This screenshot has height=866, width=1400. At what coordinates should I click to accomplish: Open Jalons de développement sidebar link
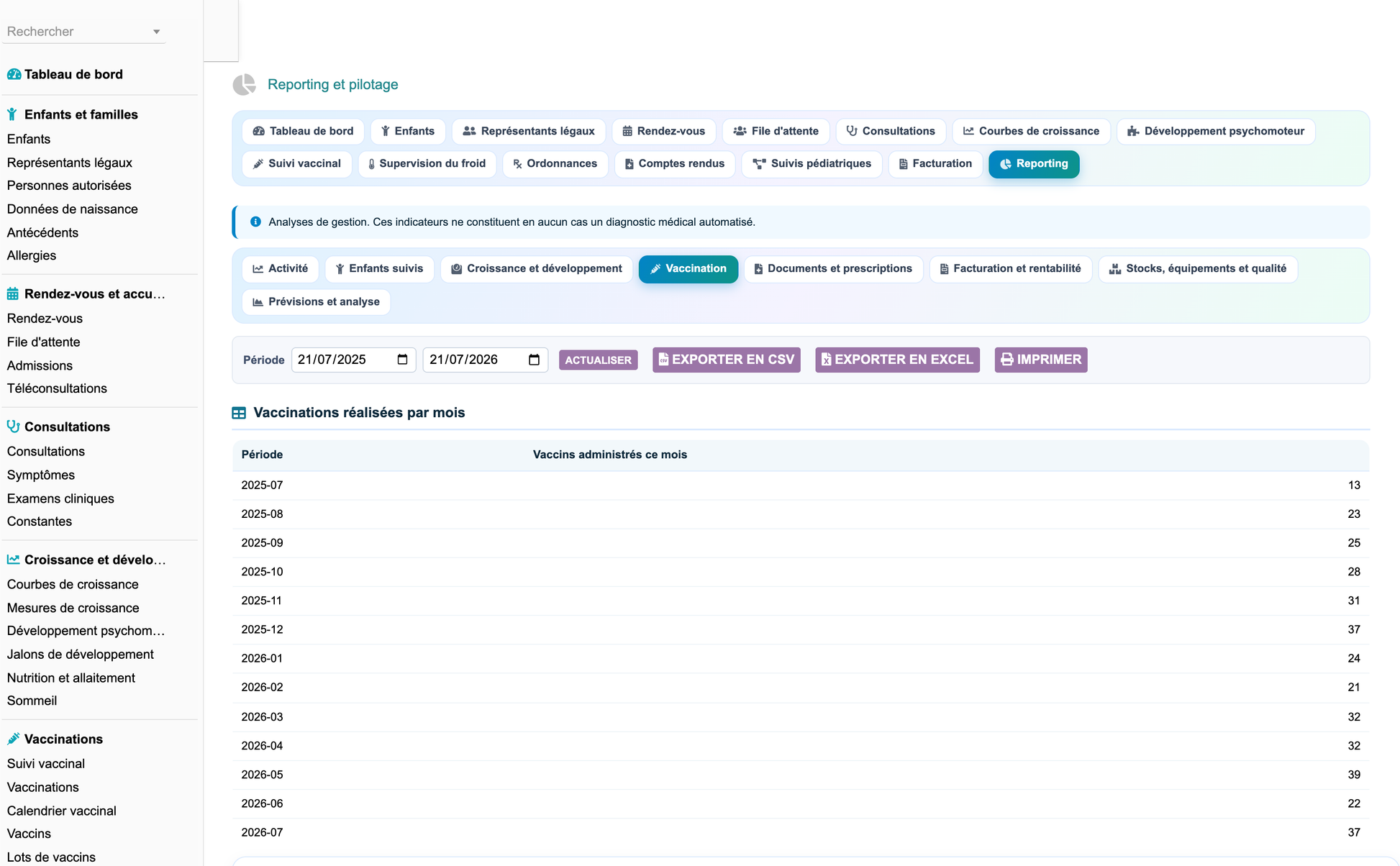[x=80, y=655]
